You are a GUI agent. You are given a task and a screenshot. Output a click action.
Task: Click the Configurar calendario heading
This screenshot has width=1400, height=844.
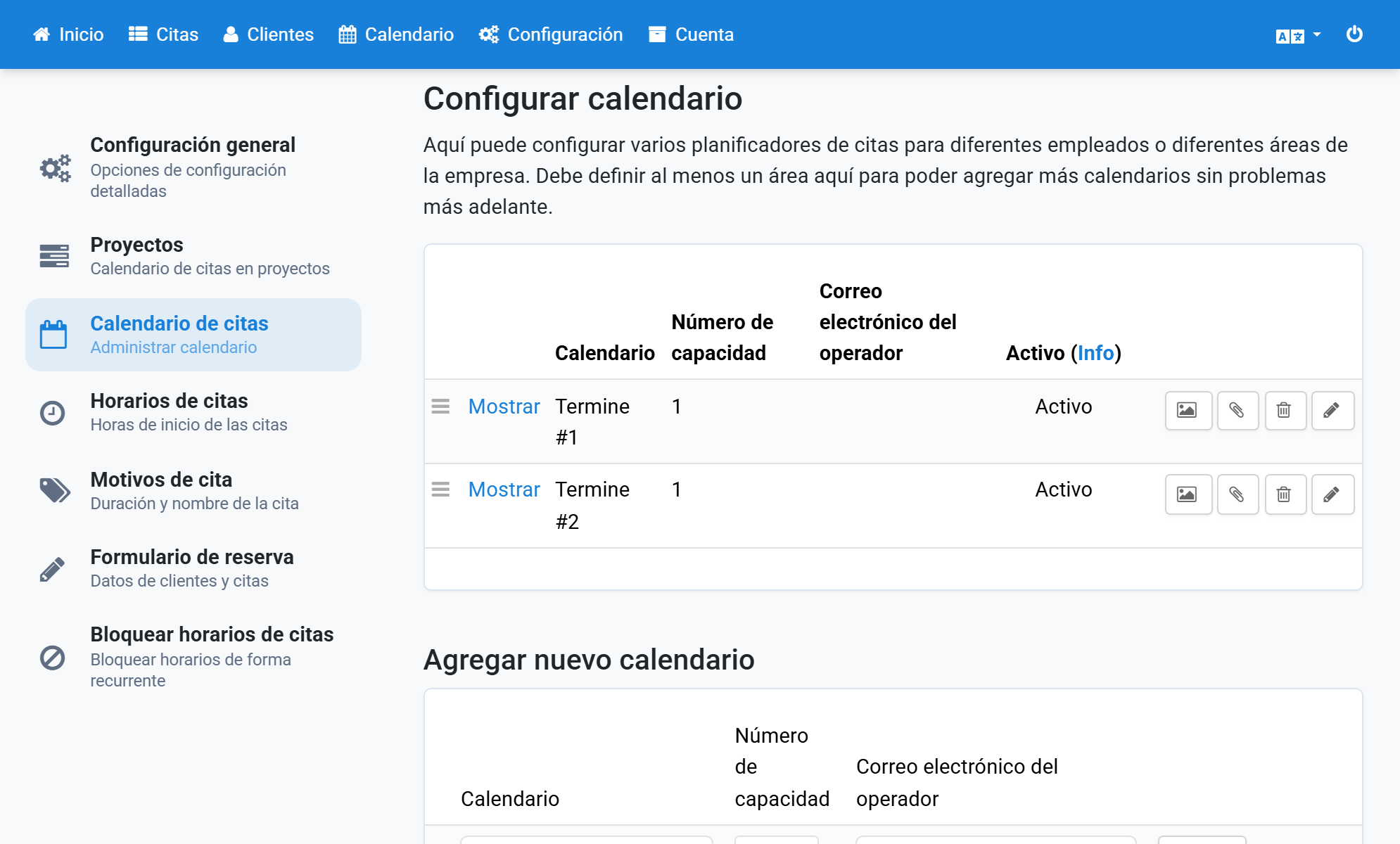pos(583,98)
